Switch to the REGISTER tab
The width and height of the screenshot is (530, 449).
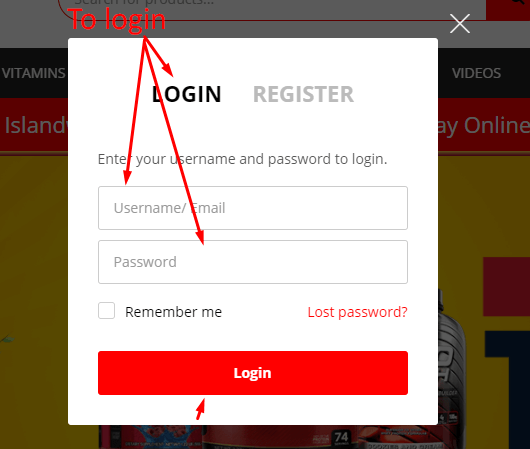click(x=303, y=94)
